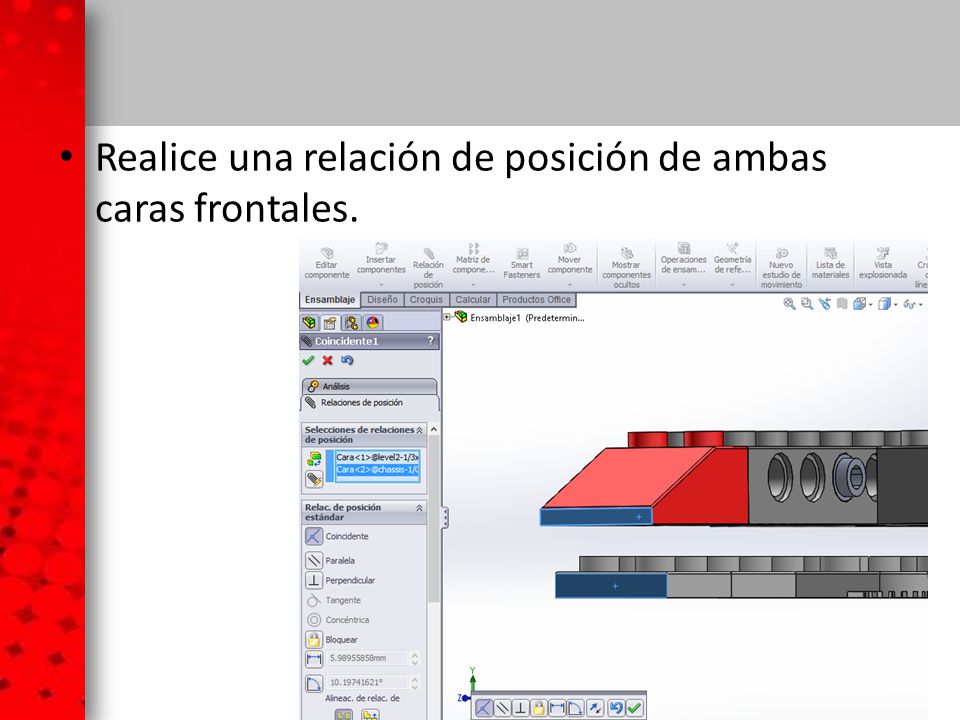Open the DisplayManager color-ball tab
The width and height of the screenshot is (960, 720).
(x=372, y=322)
